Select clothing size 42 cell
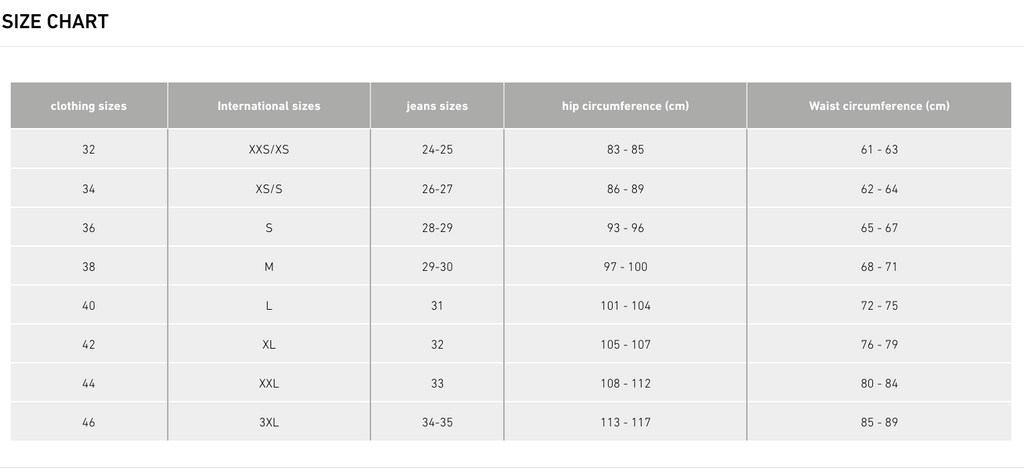 point(89,344)
